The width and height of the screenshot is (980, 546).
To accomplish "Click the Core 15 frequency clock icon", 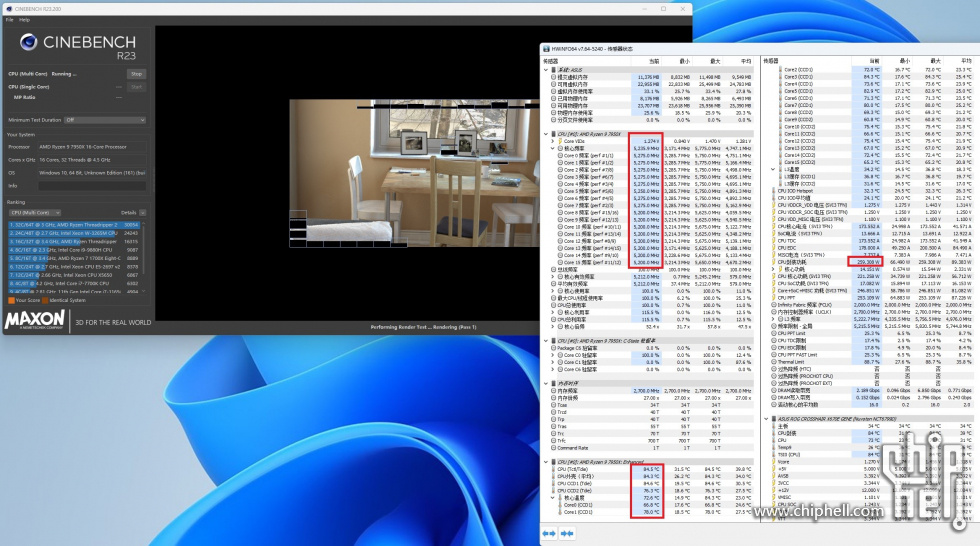I will (x=561, y=262).
